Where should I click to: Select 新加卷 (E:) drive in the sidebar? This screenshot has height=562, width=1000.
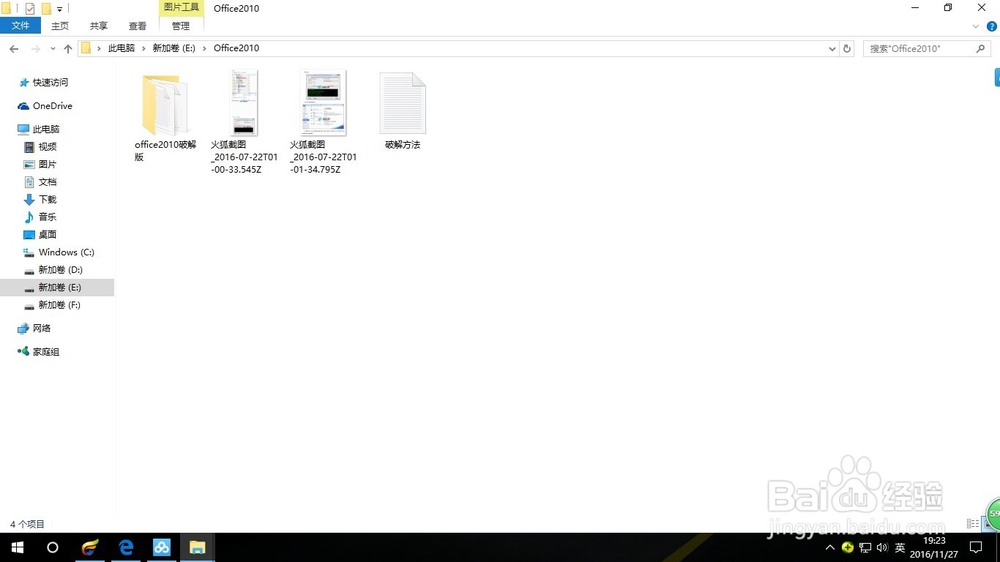pyautogui.click(x=57, y=288)
